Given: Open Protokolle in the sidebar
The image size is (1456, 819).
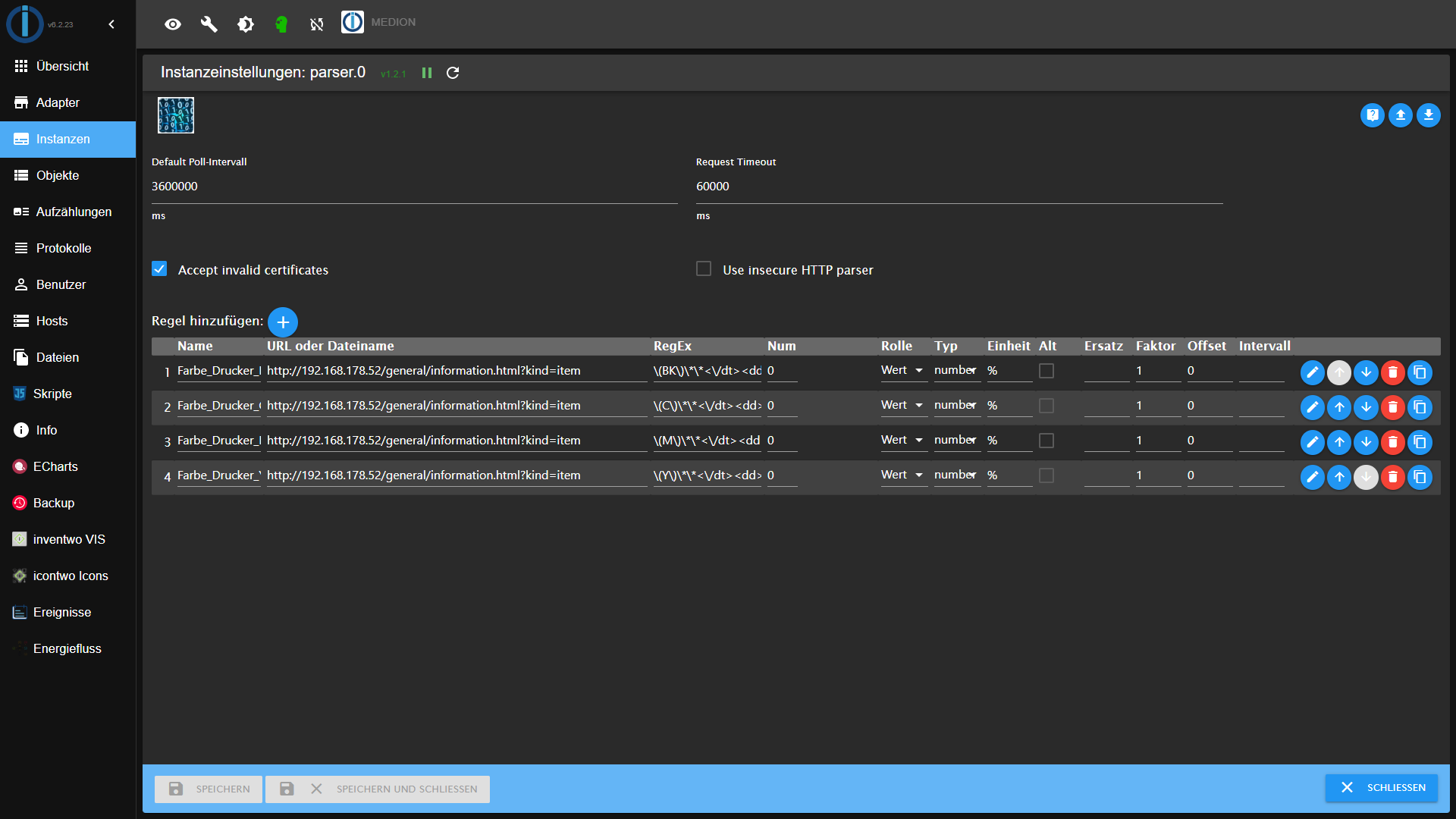Looking at the screenshot, I should (x=67, y=249).
